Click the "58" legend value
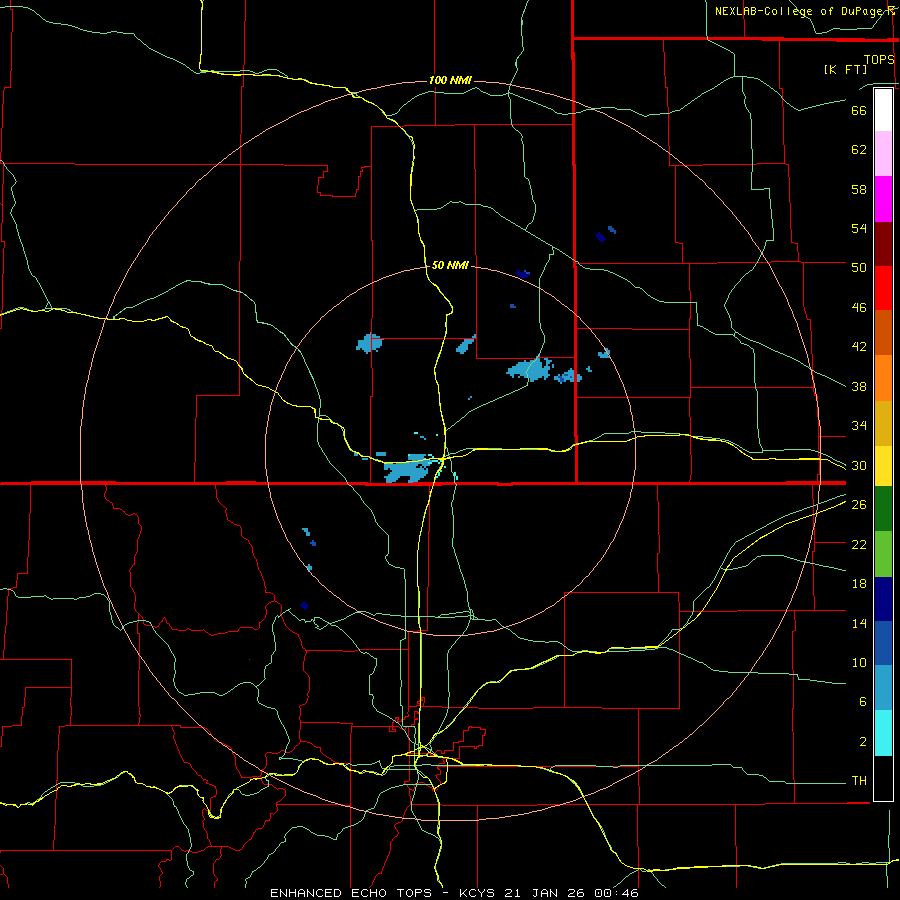Screen dimensions: 900x900 [859, 189]
